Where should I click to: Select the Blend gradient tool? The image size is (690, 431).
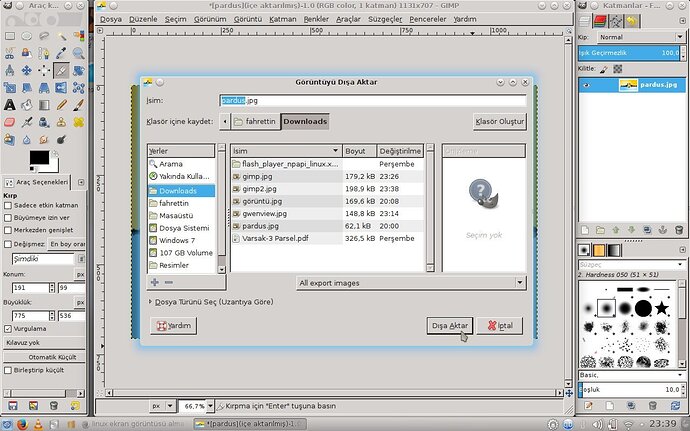click(44, 105)
